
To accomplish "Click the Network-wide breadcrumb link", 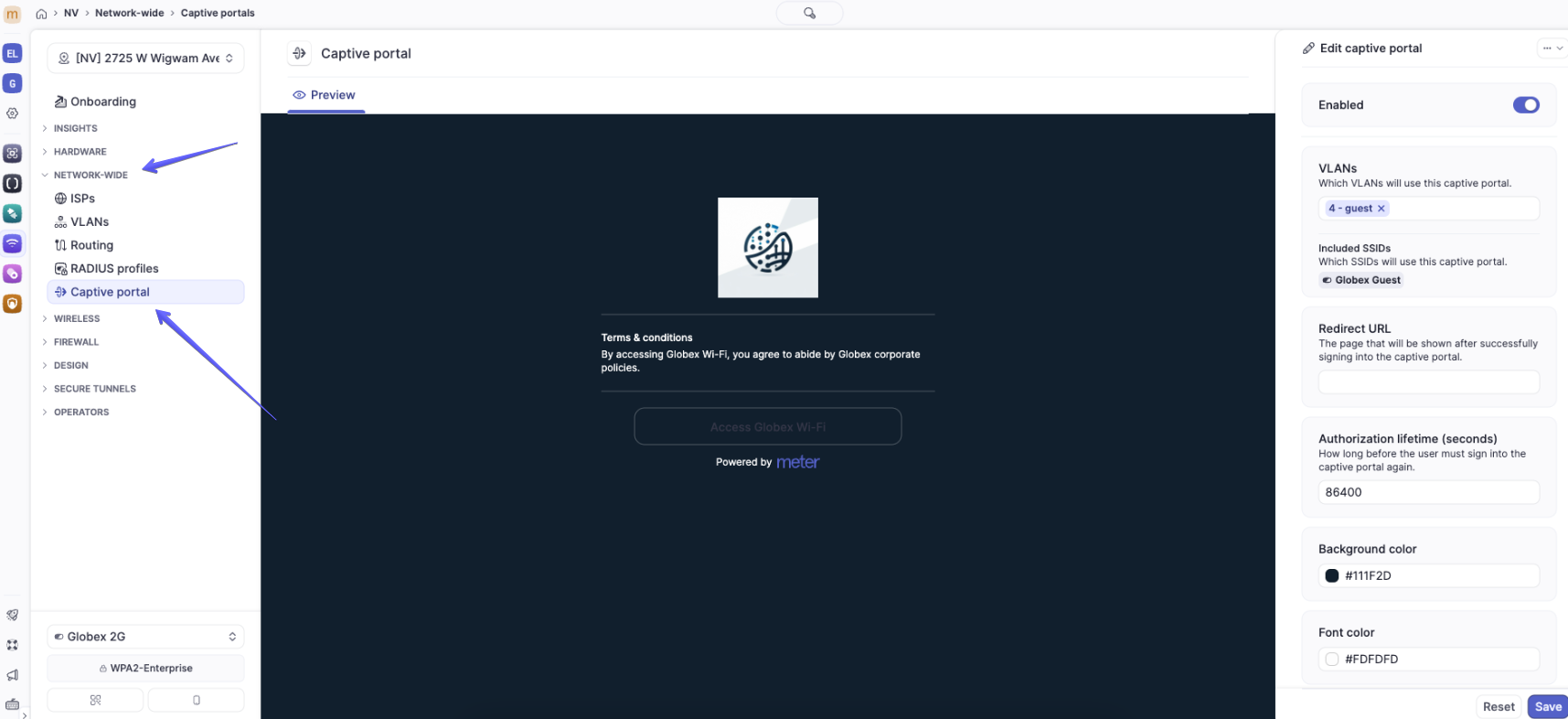I will tap(130, 13).
